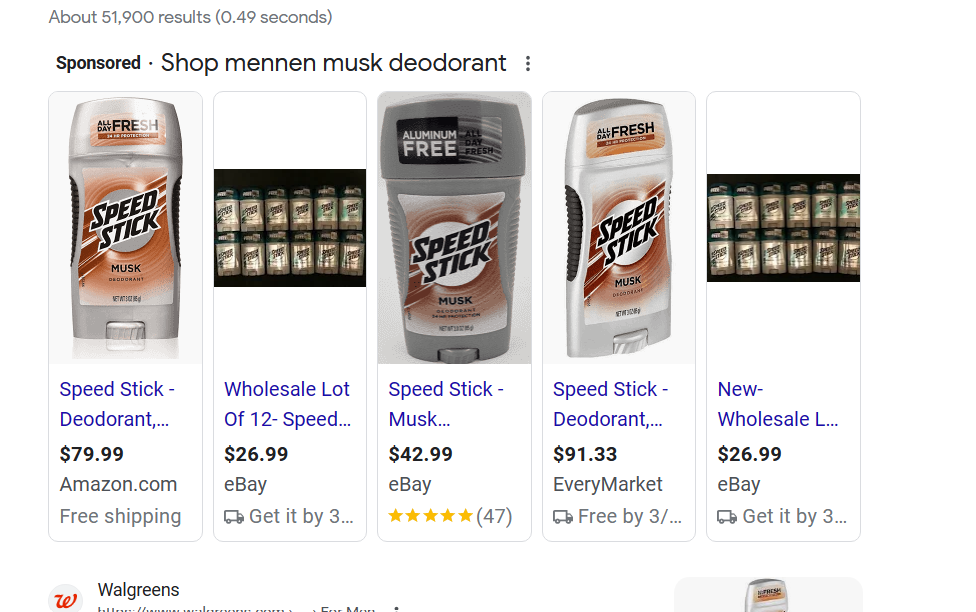Open the $91.33 Speed Stick Deodorant title link
This screenshot has width=976, height=612.
(x=610, y=404)
